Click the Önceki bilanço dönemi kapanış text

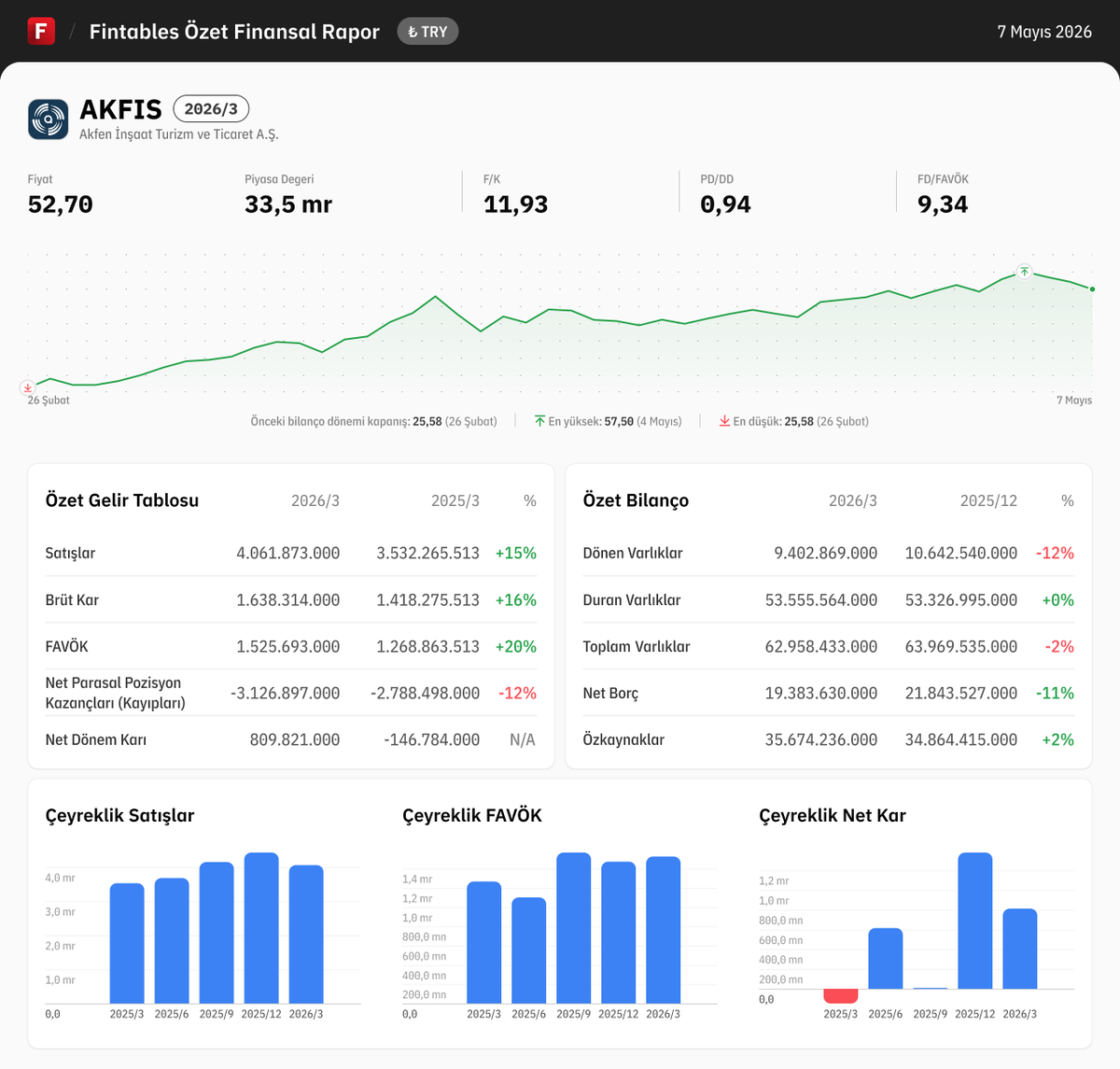(373, 421)
